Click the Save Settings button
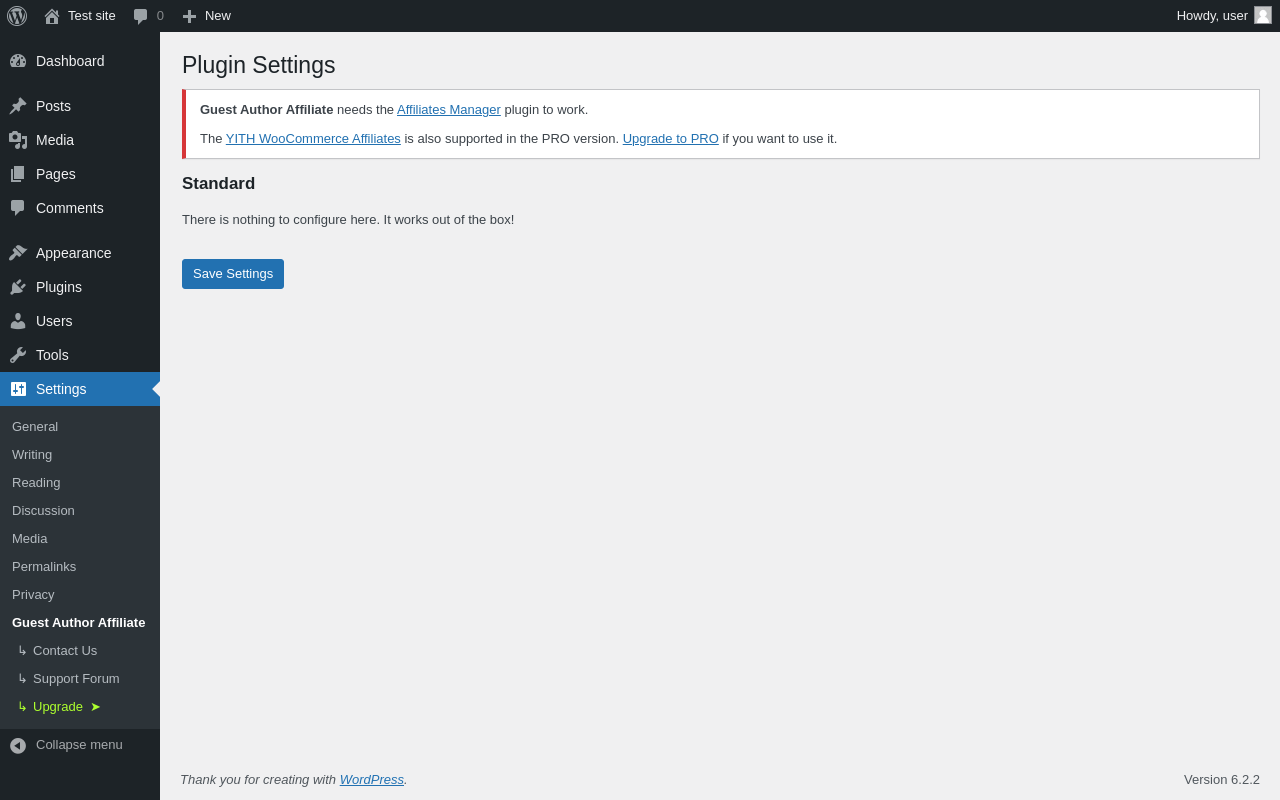Image resolution: width=1280 pixels, height=800 pixels. pyautogui.click(x=233, y=274)
